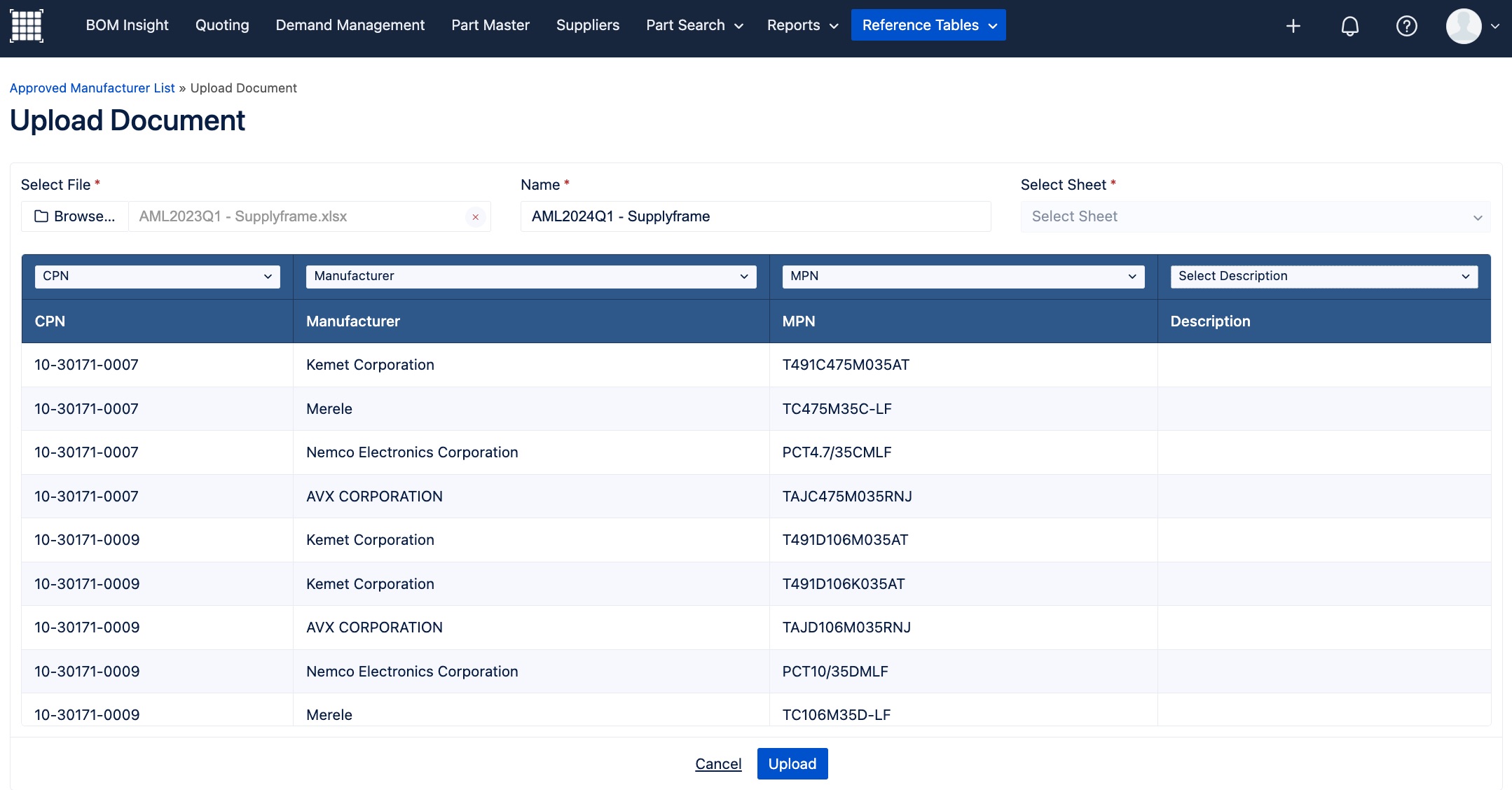The image size is (1512, 790).
Task: Open the Select Description dropdown
Action: coord(1324,276)
